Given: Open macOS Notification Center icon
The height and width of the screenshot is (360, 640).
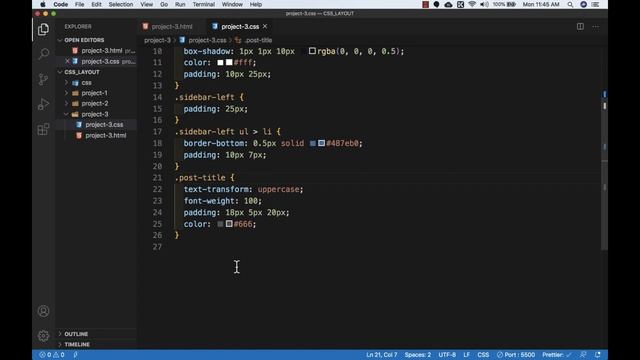Looking at the screenshot, I should (x=596, y=4).
